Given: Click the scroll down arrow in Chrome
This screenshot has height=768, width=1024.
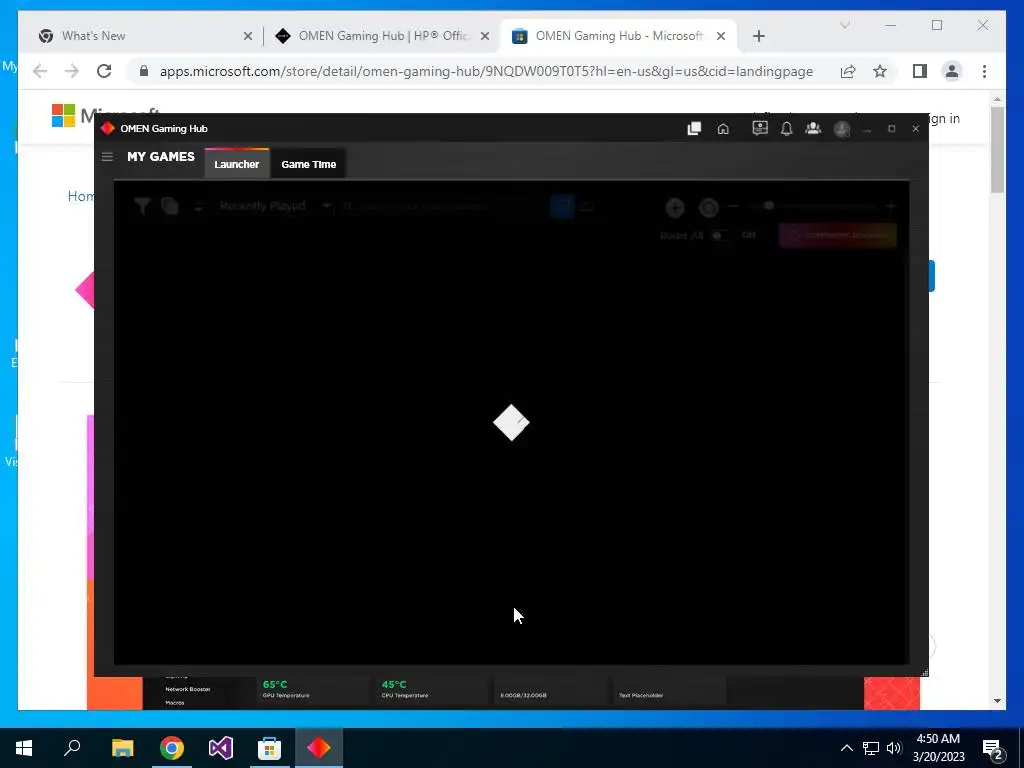Looking at the screenshot, I should (997, 701).
